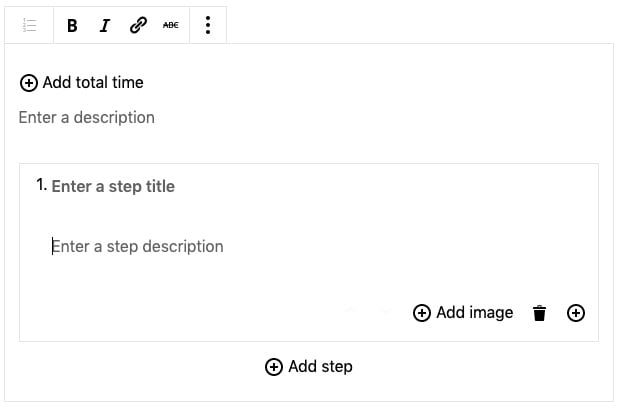Viewport: 621px width, 412px height.
Task: Click the plus icon beside Add total time
Action: [29, 83]
